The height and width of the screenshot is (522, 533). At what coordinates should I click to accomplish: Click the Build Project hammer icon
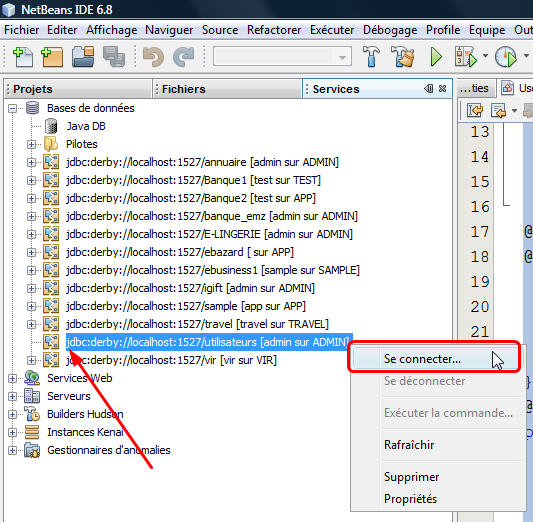[x=371, y=56]
